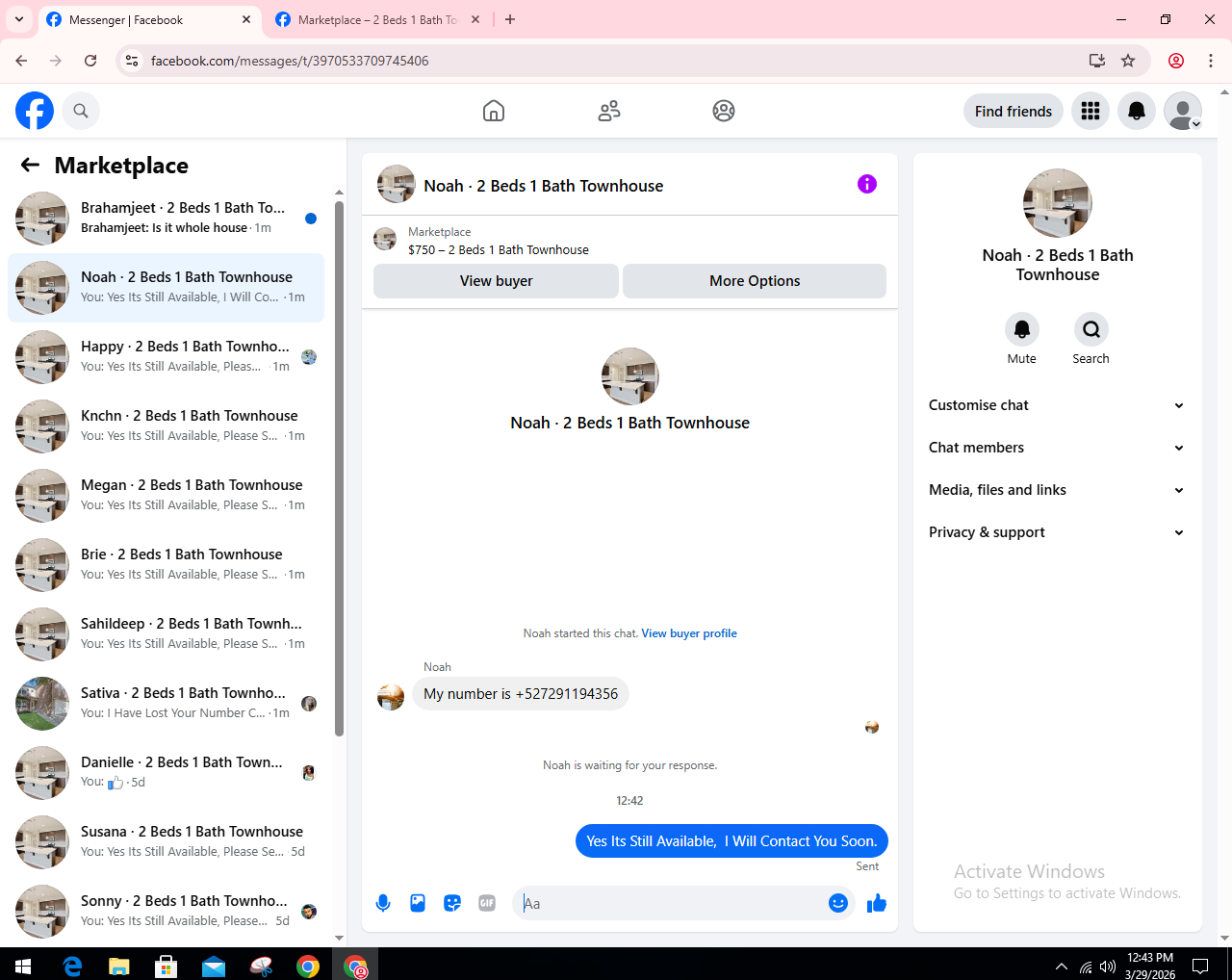Open the emoji picker smiley icon
Image resolution: width=1232 pixels, height=980 pixels.
(x=838, y=903)
